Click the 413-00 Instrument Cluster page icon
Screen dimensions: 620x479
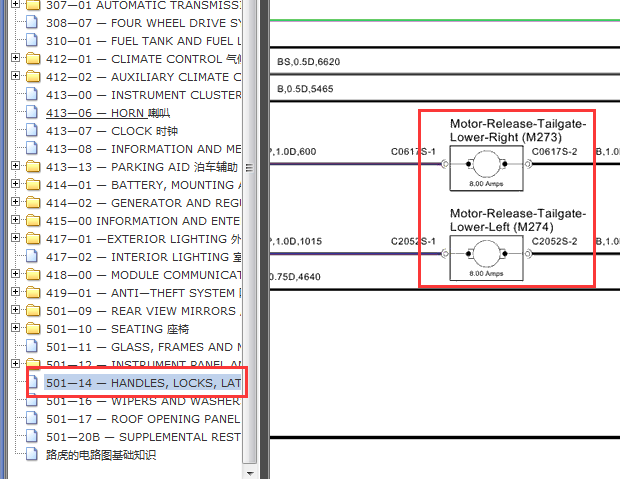pyautogui.click(x=32, y=95)
